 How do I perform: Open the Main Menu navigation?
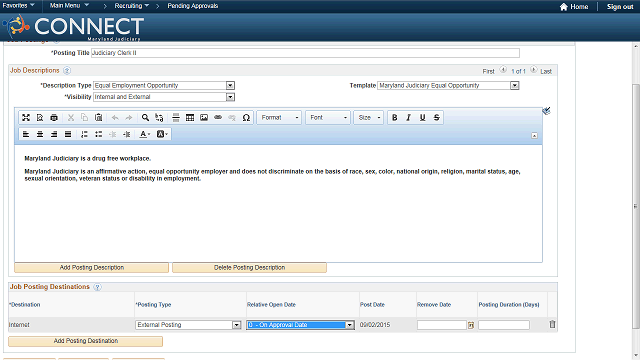pos(69,6)
